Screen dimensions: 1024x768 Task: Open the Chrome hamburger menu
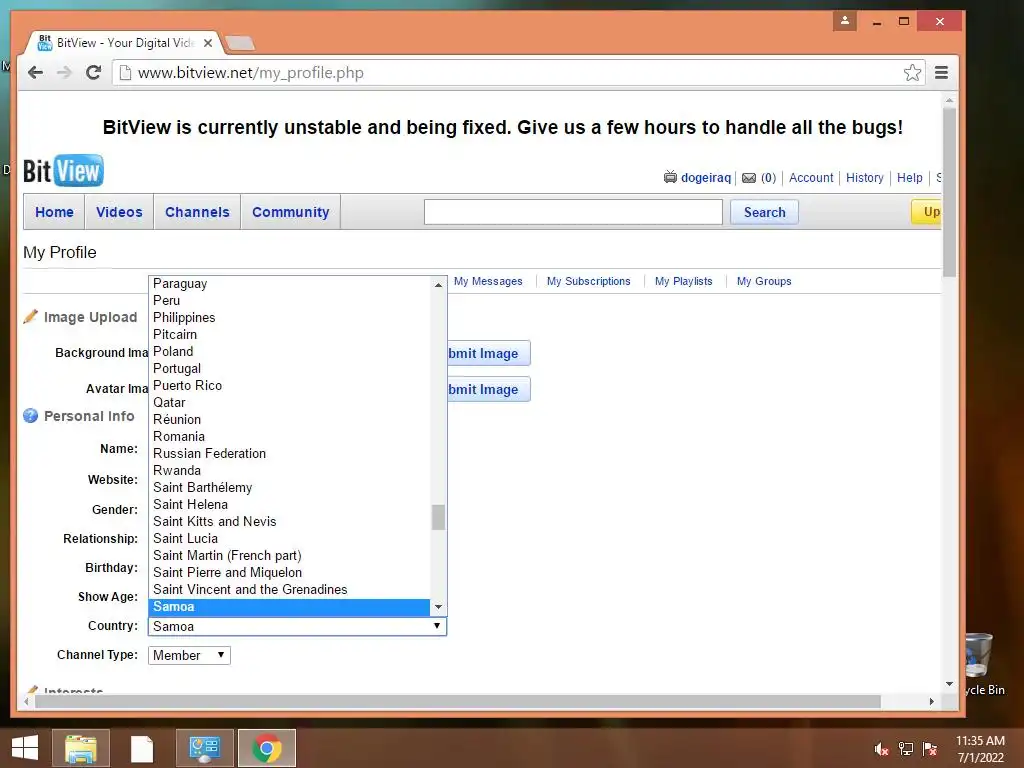pos(941,72)
